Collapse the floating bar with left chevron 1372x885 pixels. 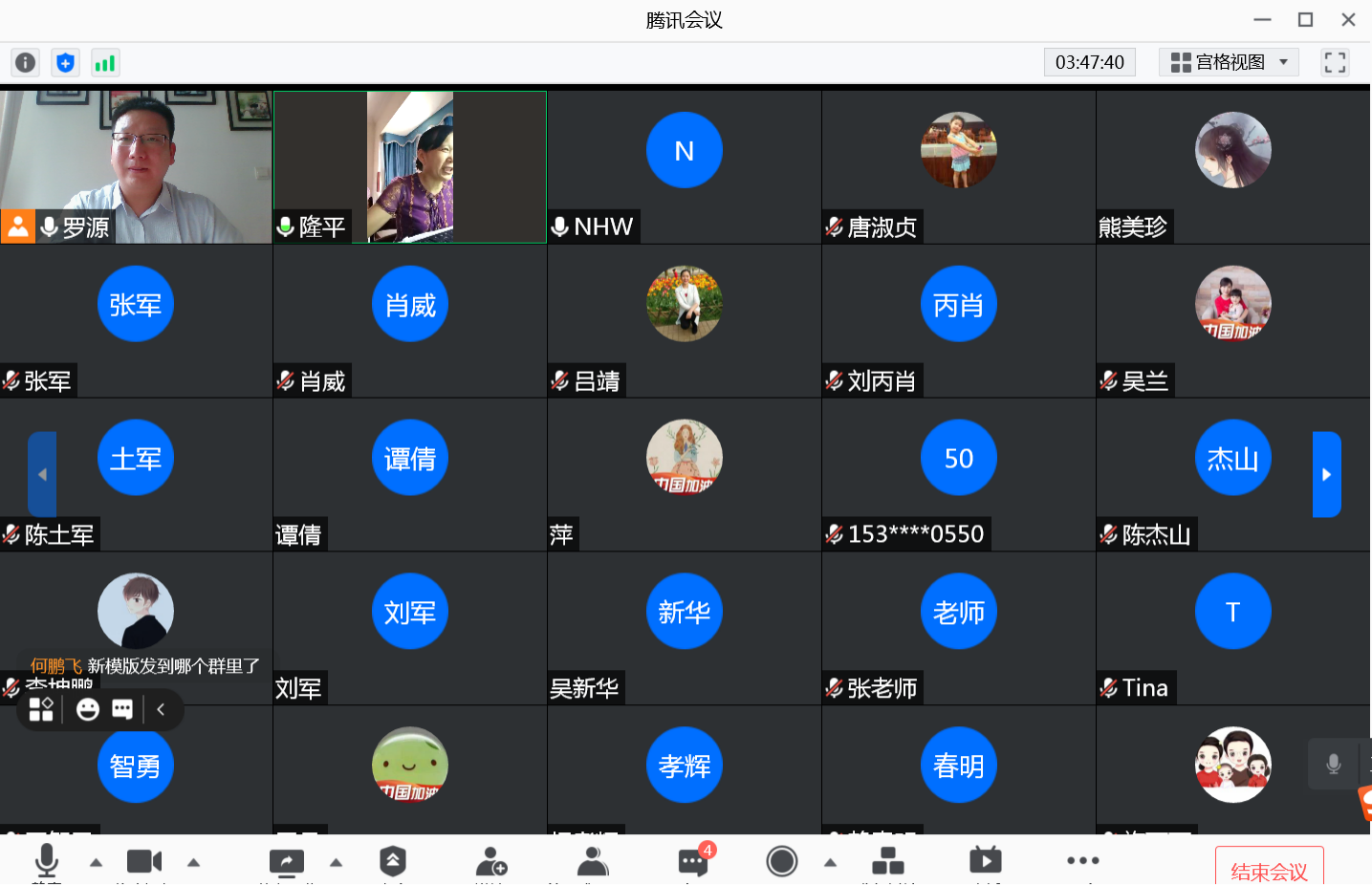(161, 709)
